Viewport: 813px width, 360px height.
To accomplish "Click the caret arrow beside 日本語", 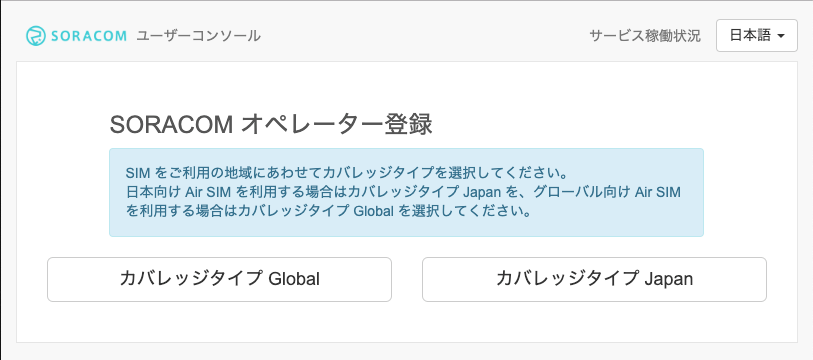I will coord(781,36).
